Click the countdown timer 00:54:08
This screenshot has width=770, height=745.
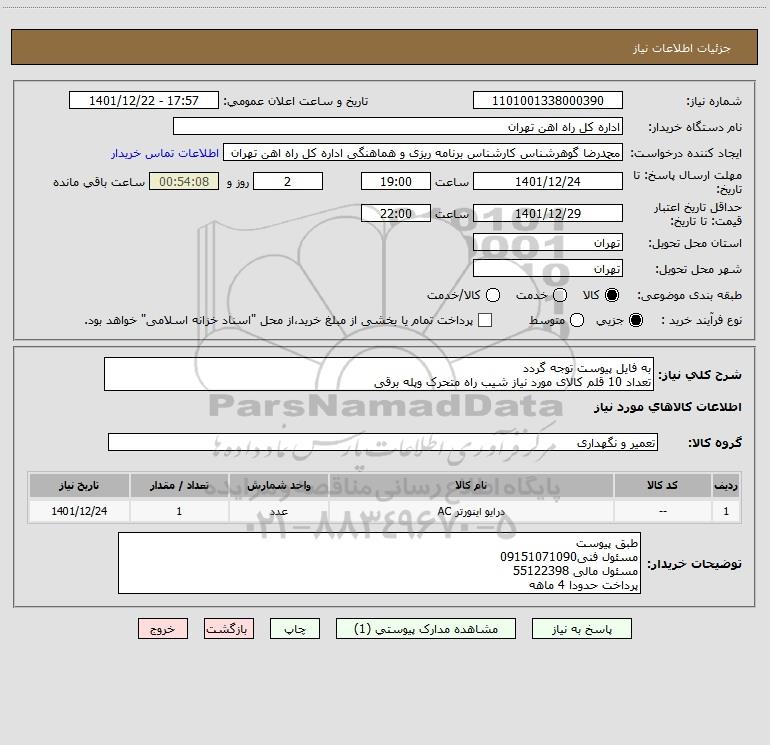[184, 181]
